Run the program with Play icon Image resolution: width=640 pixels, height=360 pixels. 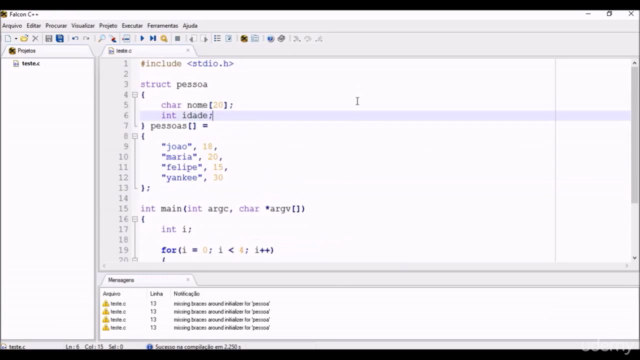pos(142,38)
